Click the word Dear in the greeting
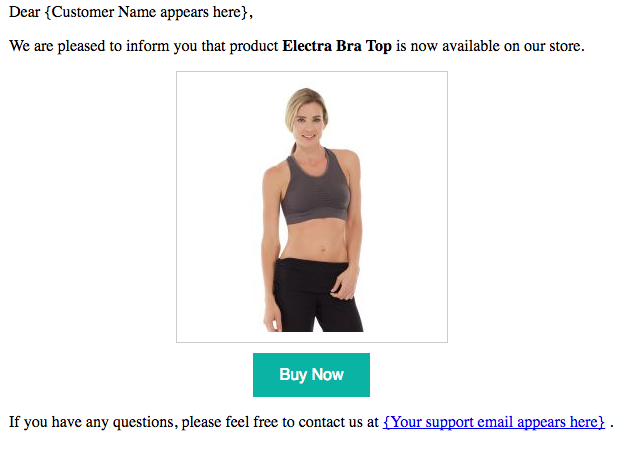 [25, 12]
